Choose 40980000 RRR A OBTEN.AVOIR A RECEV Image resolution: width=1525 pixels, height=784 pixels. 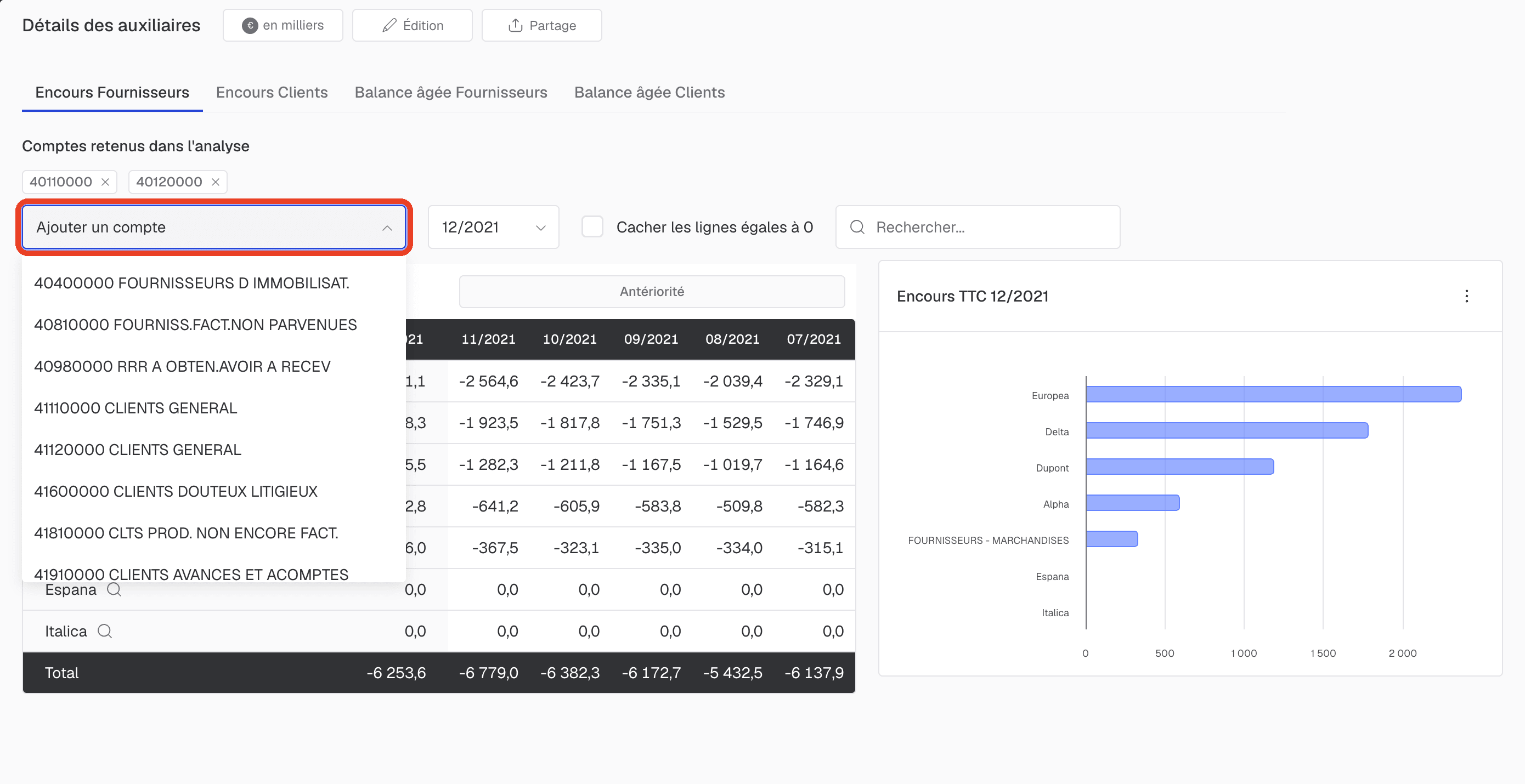pos(214,366)
